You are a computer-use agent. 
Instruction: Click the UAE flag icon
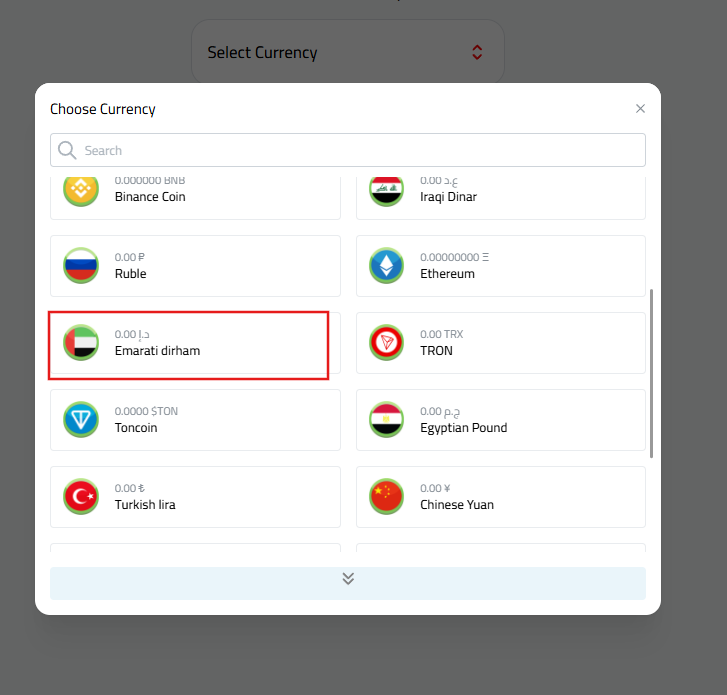pos(81,342)
